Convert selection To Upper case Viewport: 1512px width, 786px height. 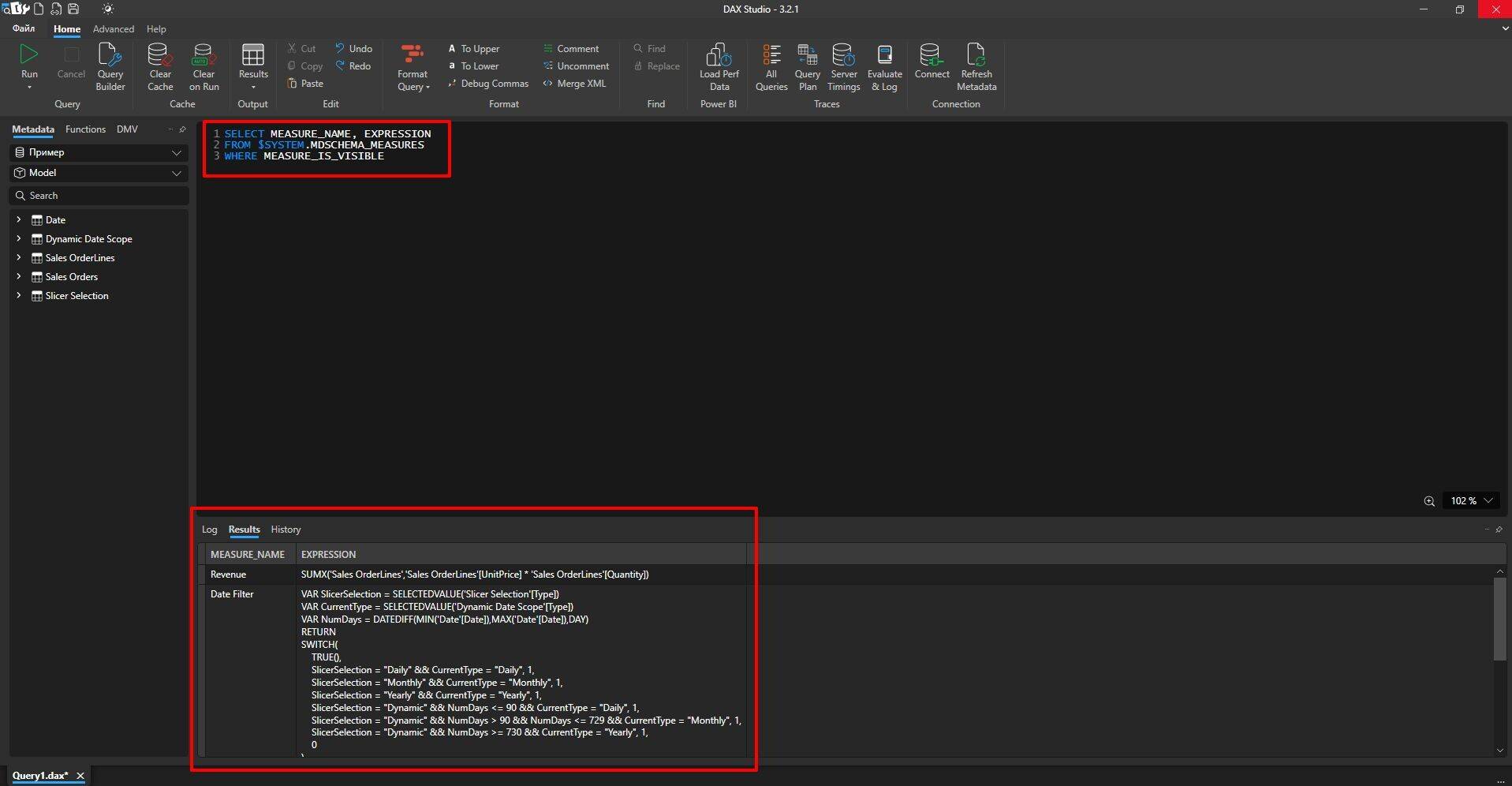point(474,49)
